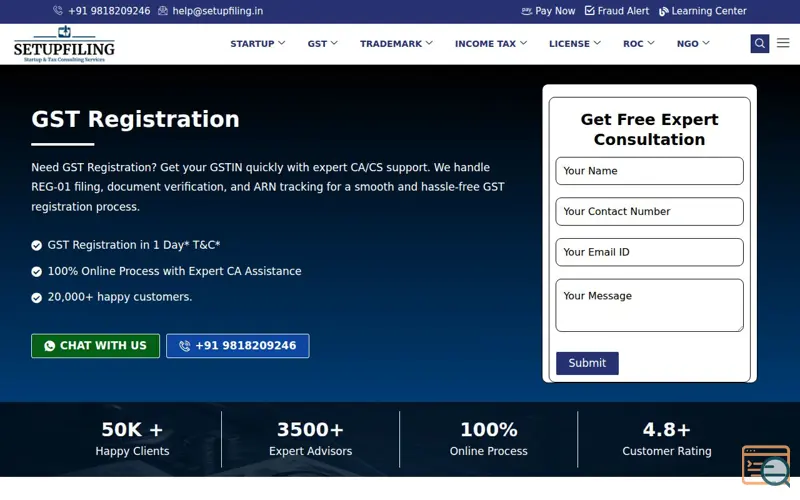
Task: Click the Fraud Alert checkmark icon
Action: coord(589,11)
